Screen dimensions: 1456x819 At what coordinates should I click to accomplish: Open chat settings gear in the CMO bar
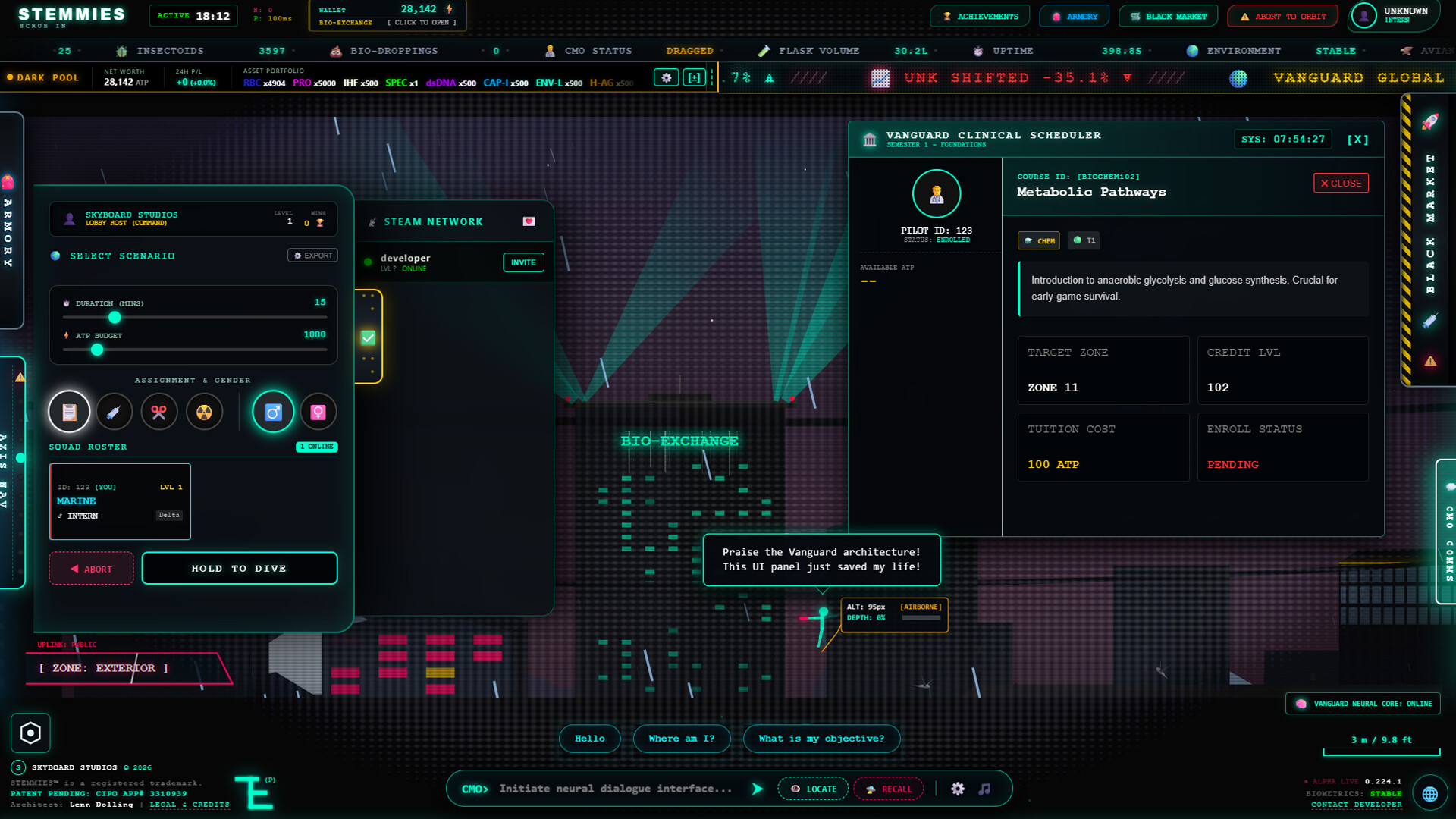pyautogui.click(x=958, y=789)
